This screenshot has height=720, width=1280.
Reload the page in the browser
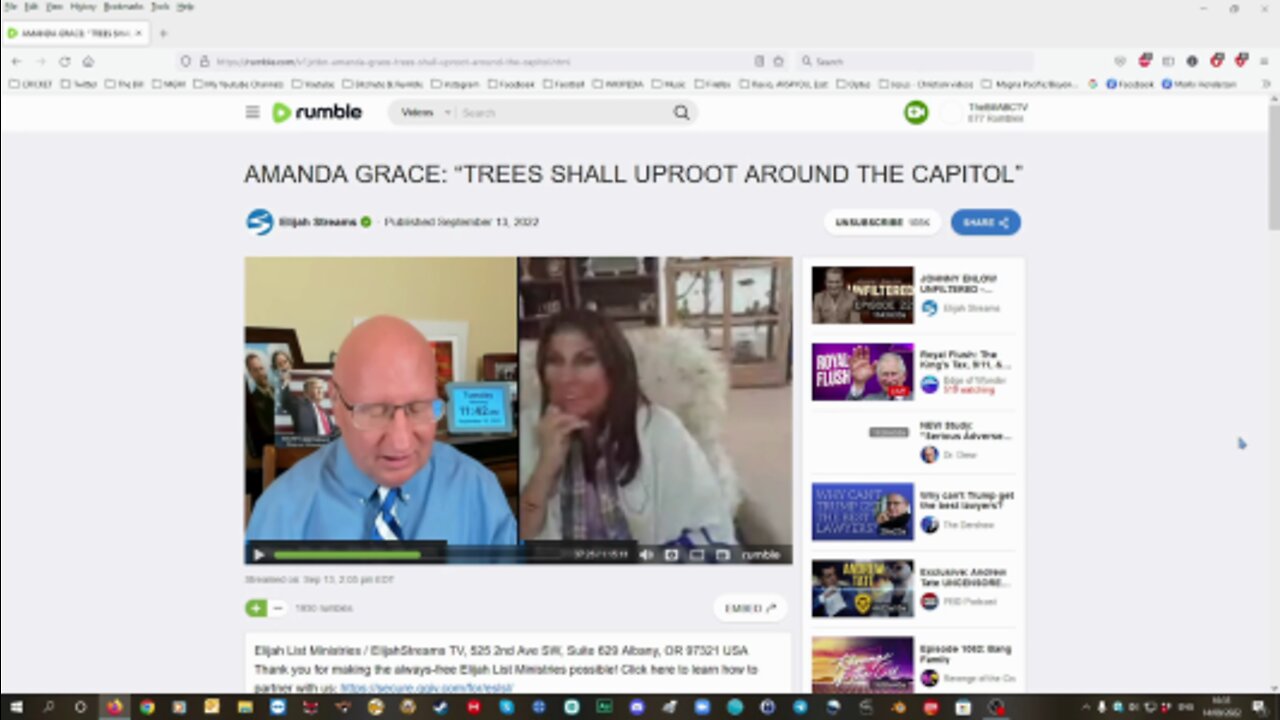click(64, 61)
